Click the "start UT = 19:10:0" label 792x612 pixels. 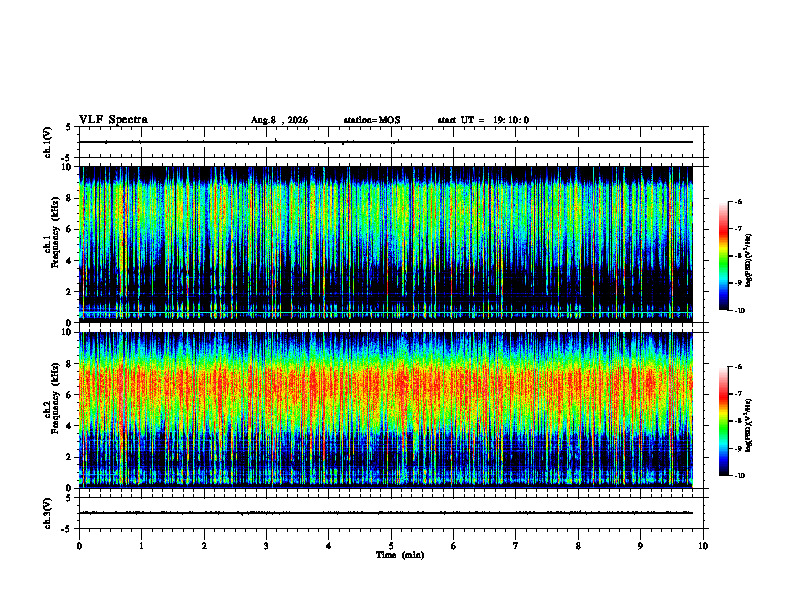coord(483,120)
